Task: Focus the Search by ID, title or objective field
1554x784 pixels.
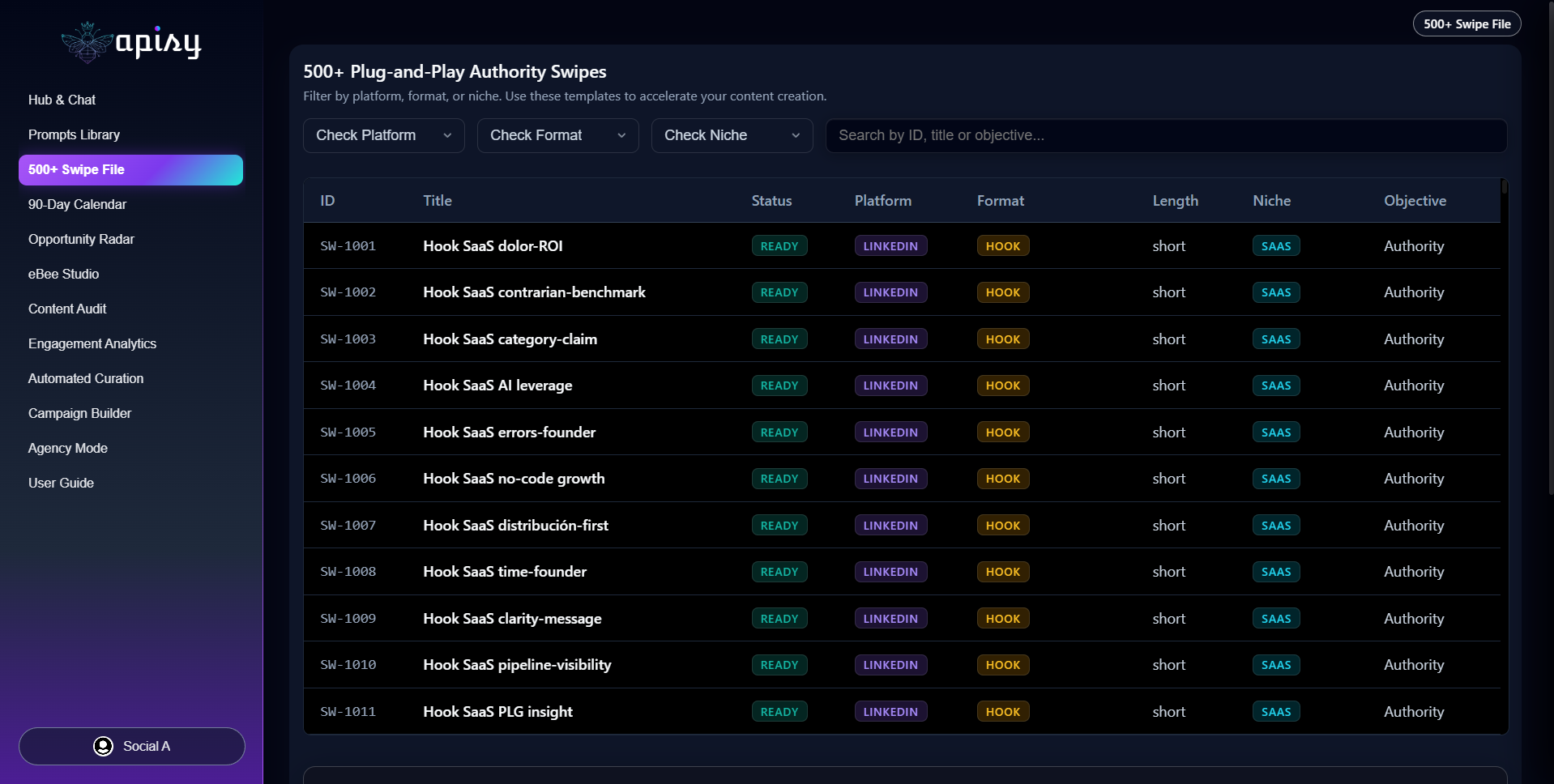Action: click(x=1166, y=135)
